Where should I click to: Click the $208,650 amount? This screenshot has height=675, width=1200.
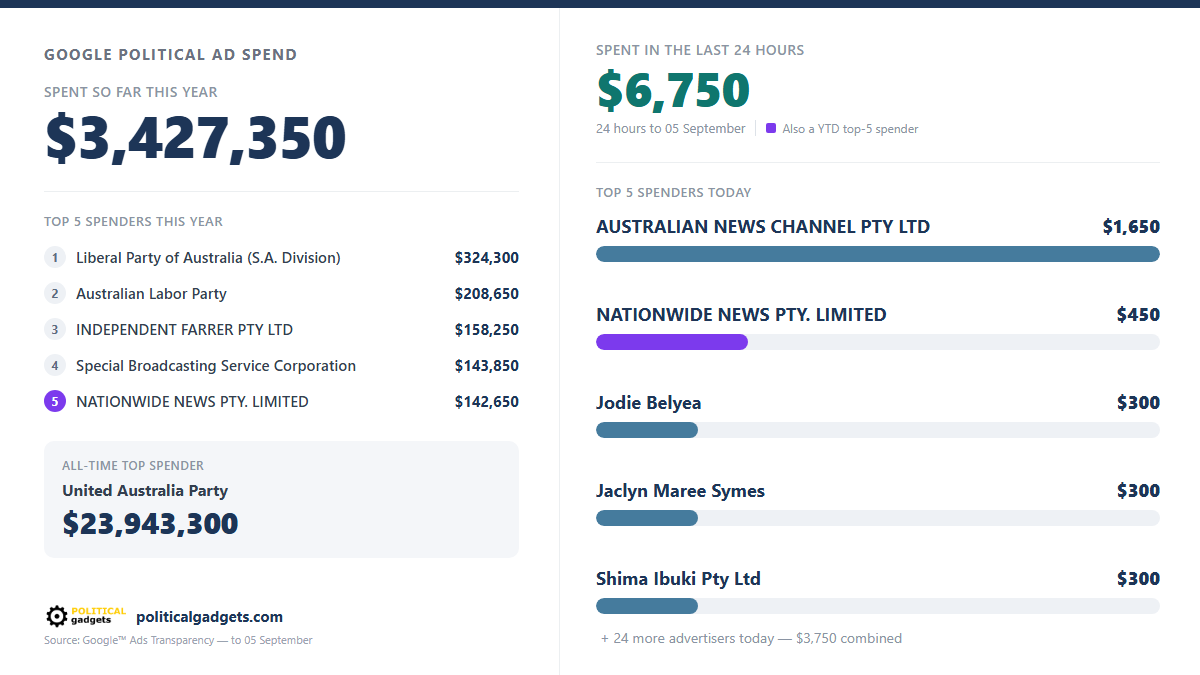487,294
